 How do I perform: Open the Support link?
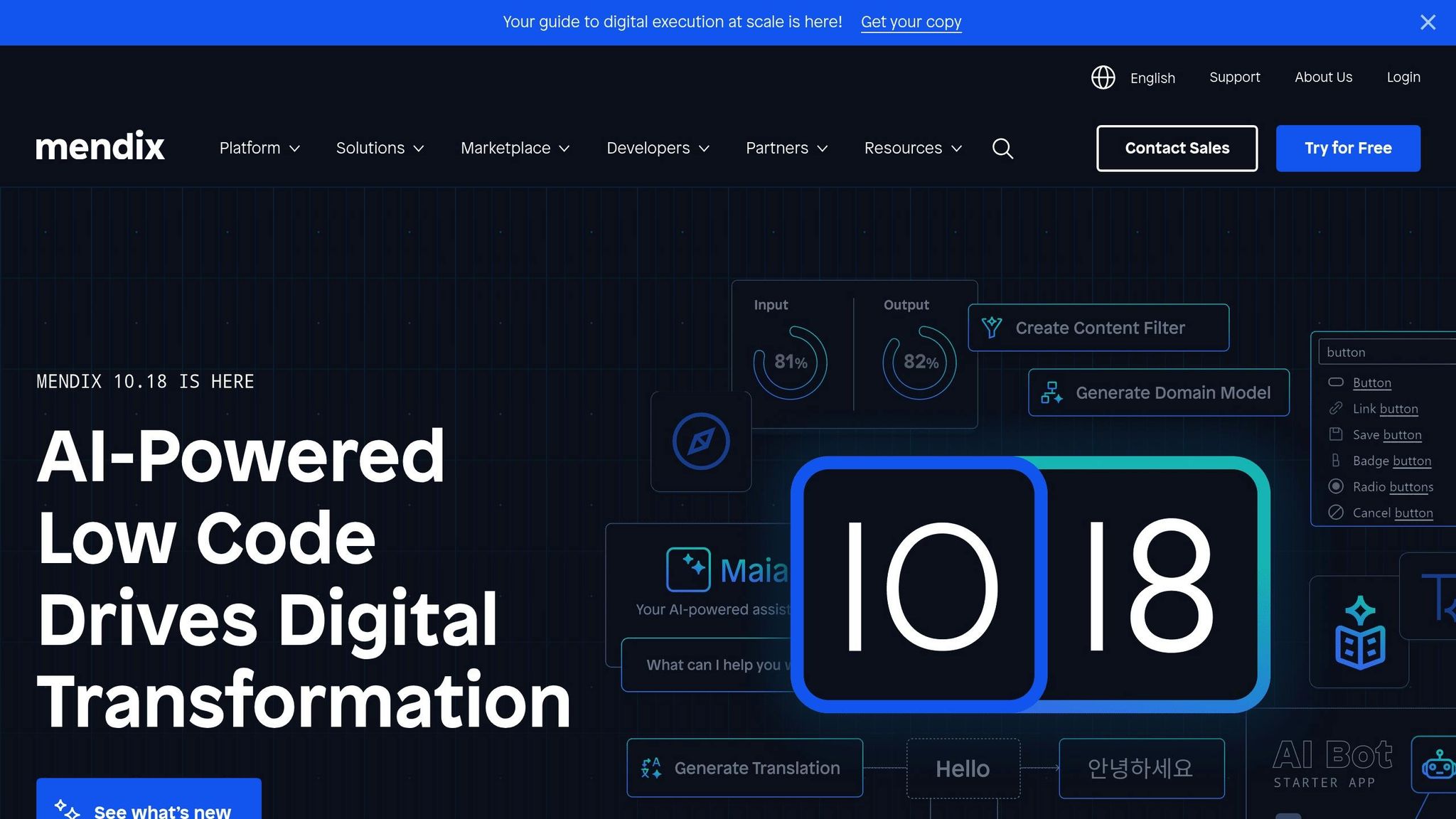(1234, 77)
